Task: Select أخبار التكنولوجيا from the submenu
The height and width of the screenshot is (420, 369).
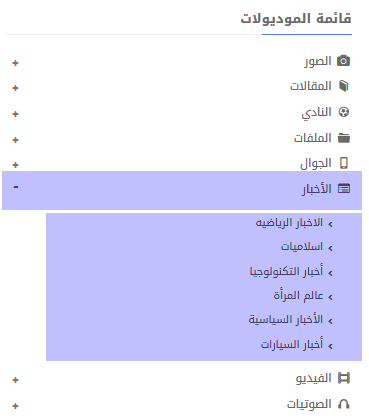Action: point(286,271)
